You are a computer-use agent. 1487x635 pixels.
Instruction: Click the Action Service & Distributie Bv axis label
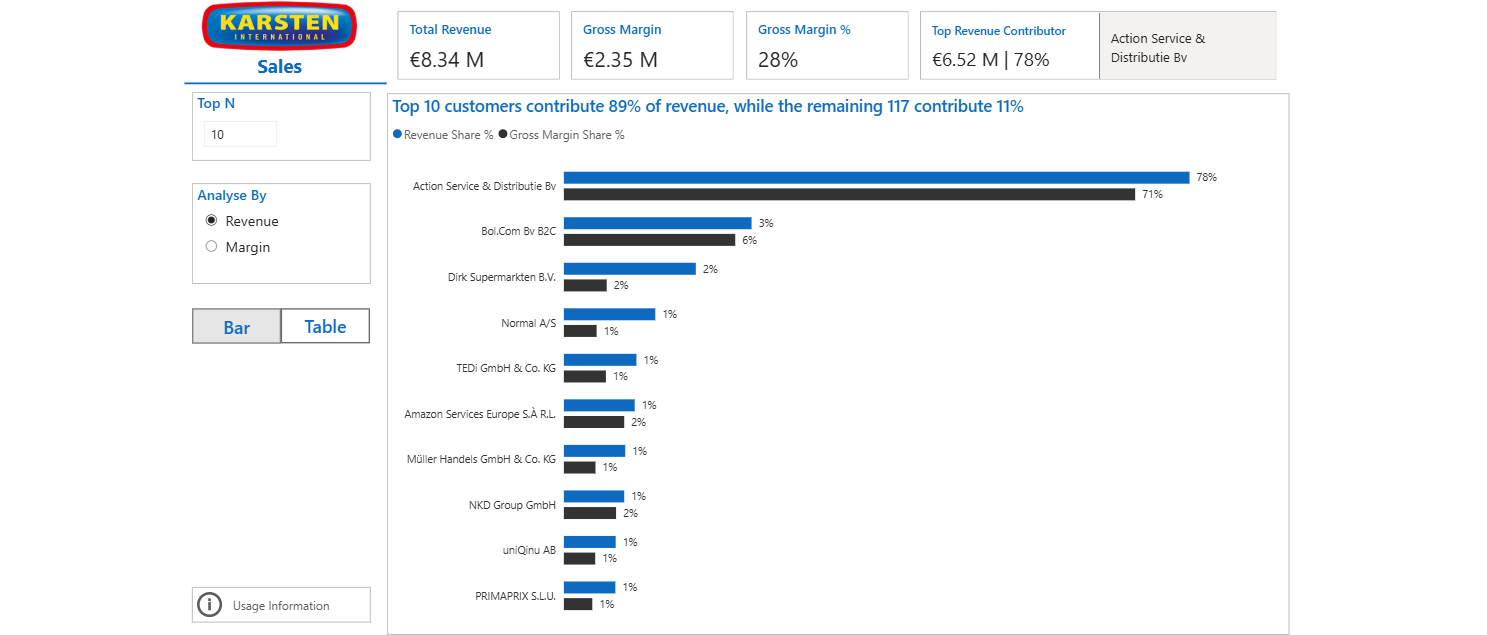pos(484,186)
